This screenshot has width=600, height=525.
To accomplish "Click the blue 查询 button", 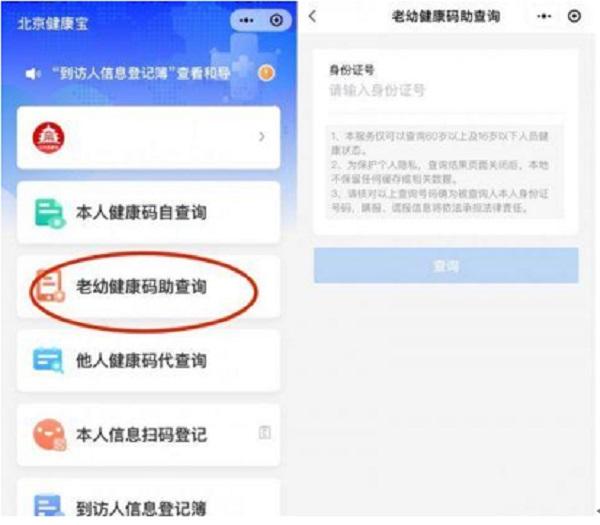I will tap(446, 265).
